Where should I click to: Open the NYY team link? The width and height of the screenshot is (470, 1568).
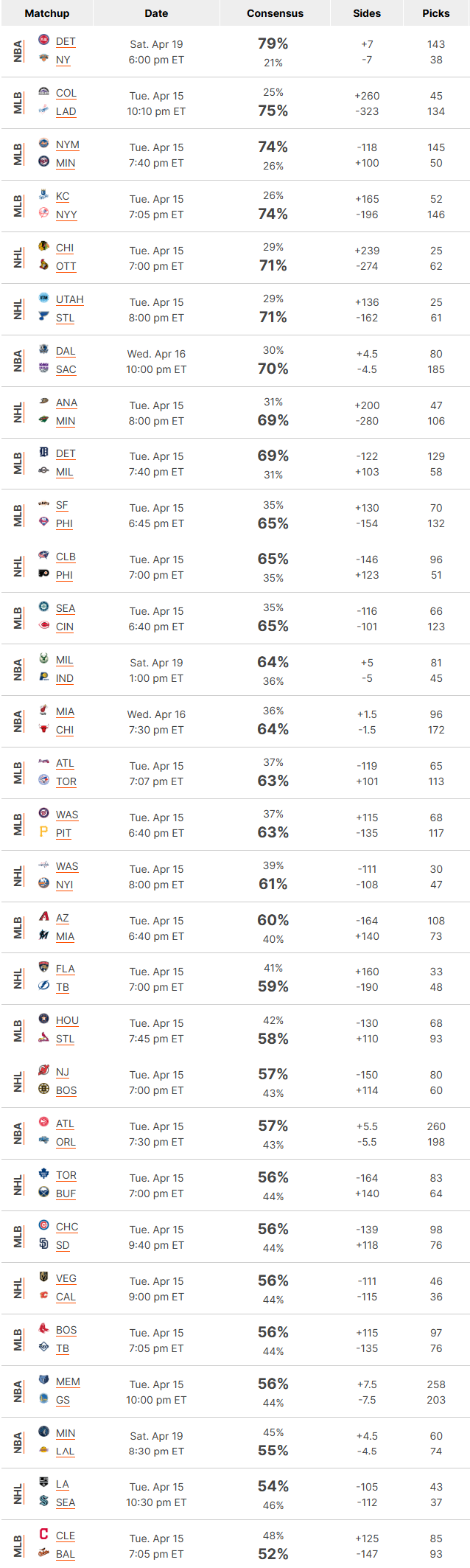tap(66, 215)
